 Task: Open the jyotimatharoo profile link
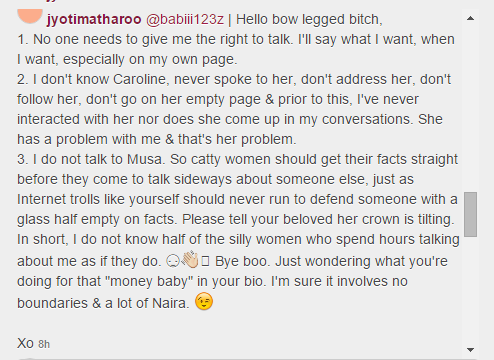tap(94, 19)
